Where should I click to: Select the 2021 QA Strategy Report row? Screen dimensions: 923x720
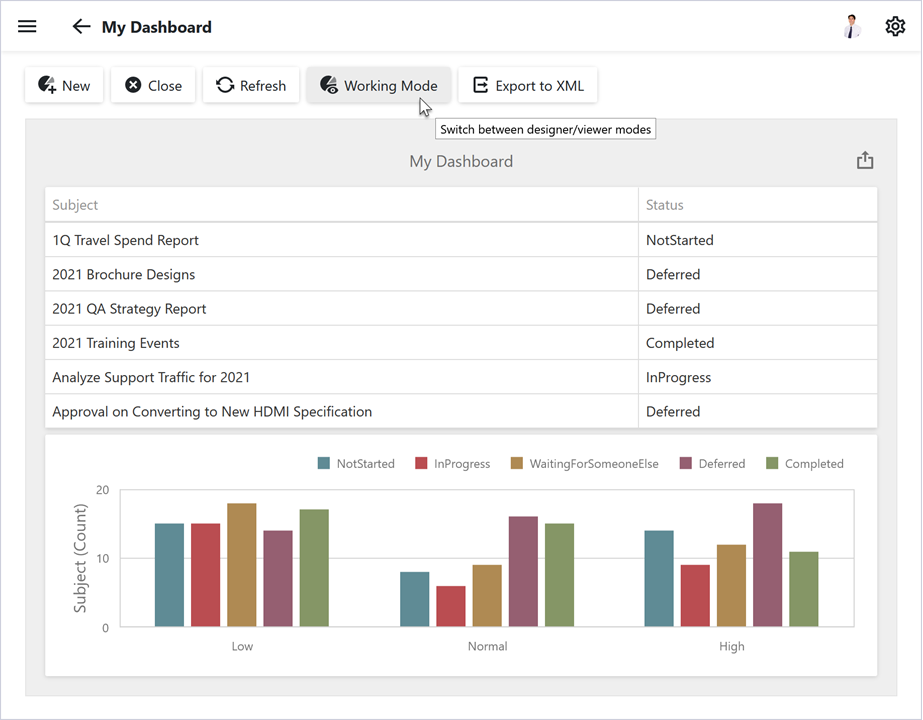click(x=461, y=308)
